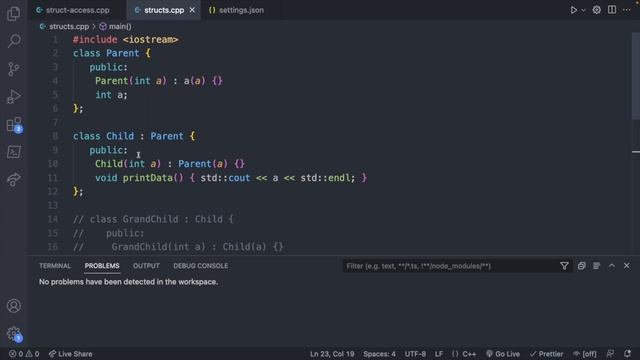Open run options dropdown arrow
Screen dimensions: 640x360
(583, 10)
